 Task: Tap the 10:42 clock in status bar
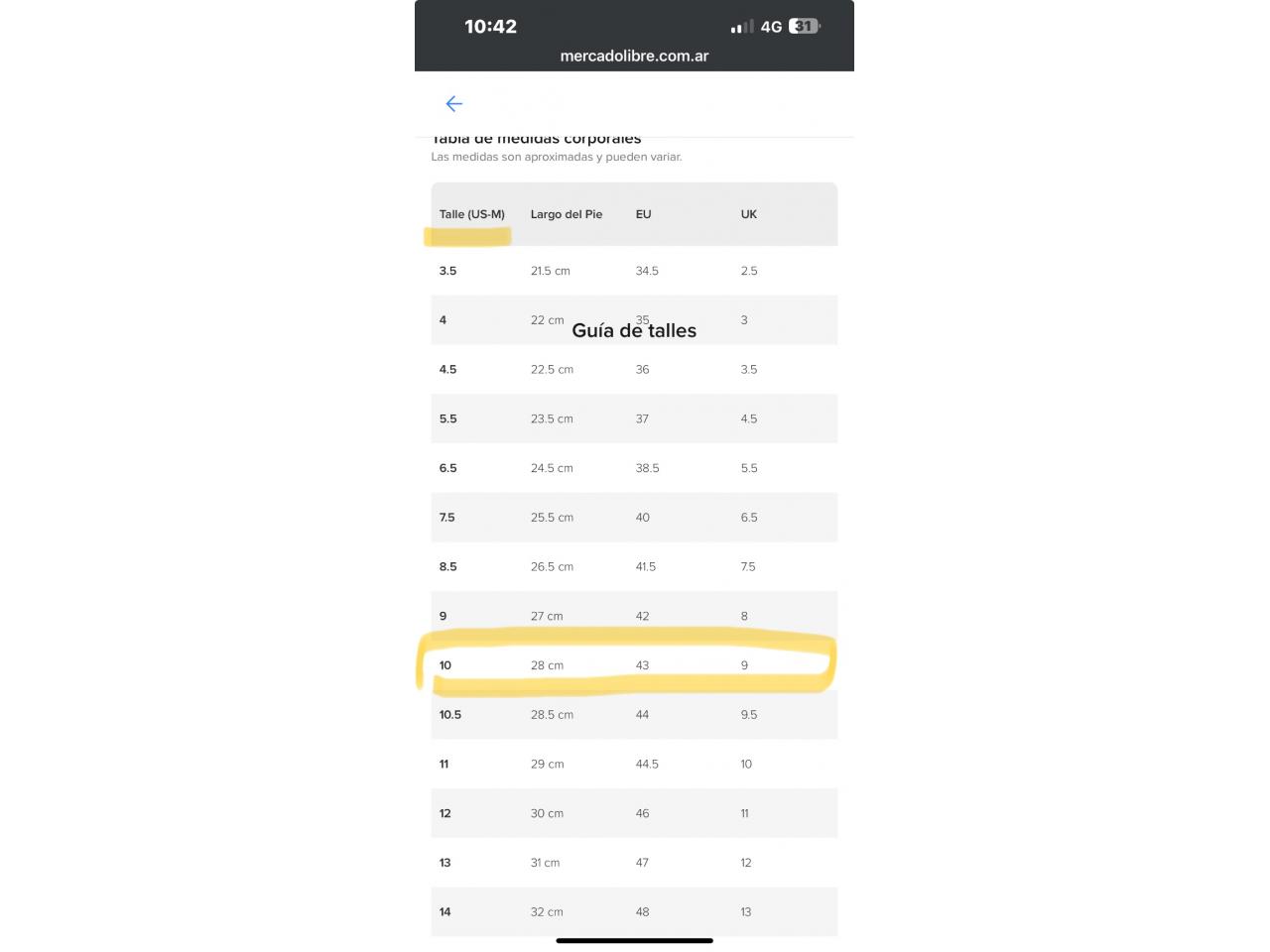(490, 27)
